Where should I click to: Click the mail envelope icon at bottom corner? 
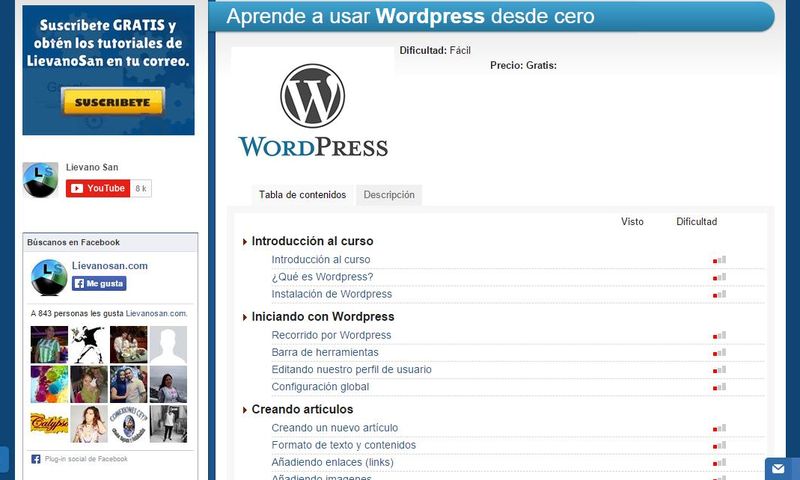(778, 468)
